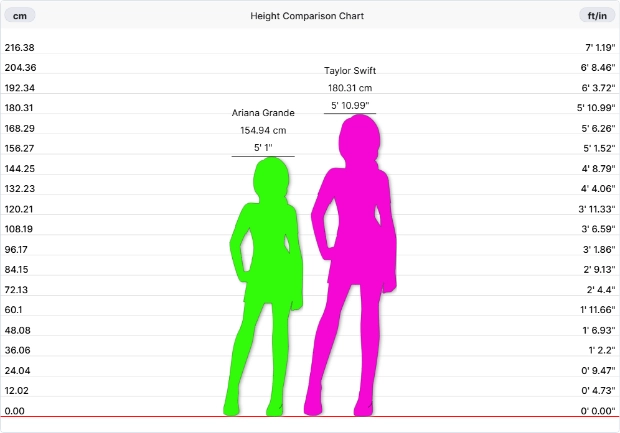Image resolution: width=620 pixels, height=433 pixels.
Task: Click 5' 10.99" label above magenta silhouette
Action: click(x=350, y=105)
